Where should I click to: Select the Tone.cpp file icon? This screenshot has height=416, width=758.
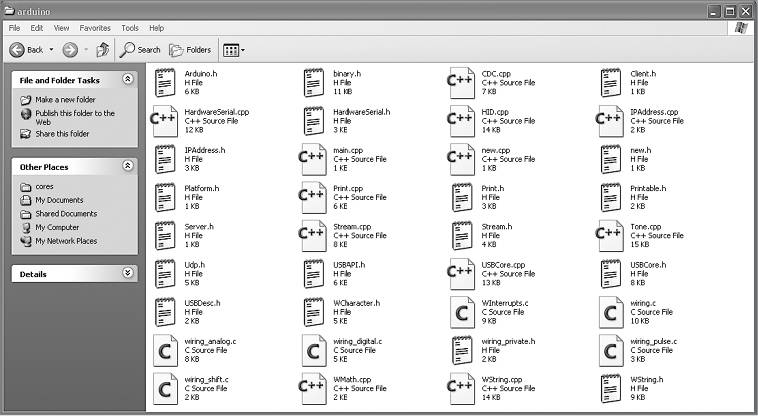611,236
